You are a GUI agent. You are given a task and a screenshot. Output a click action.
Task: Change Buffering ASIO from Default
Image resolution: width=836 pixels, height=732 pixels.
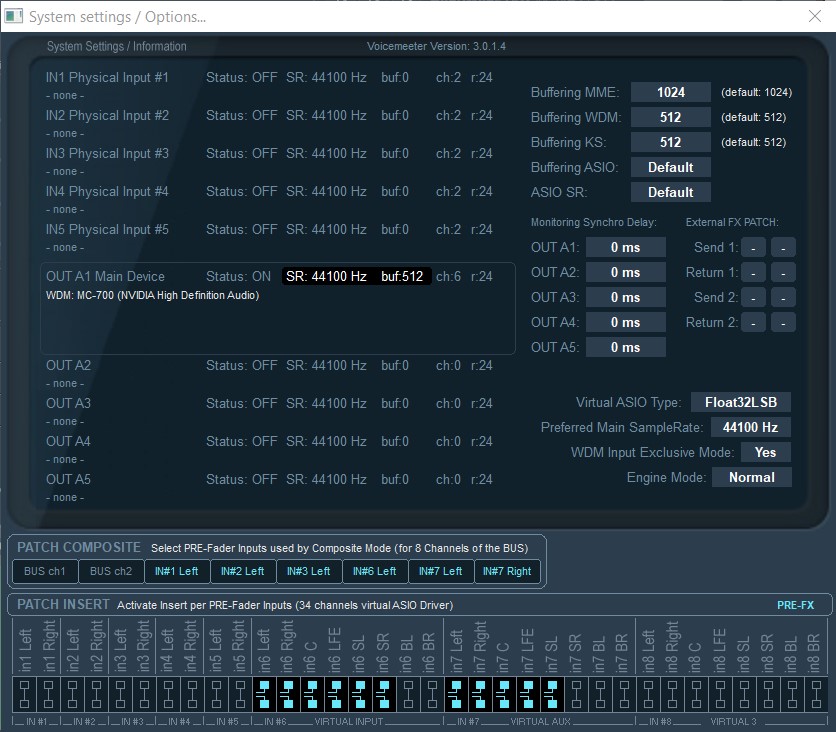pyautogui.click(x=670, y=166)
